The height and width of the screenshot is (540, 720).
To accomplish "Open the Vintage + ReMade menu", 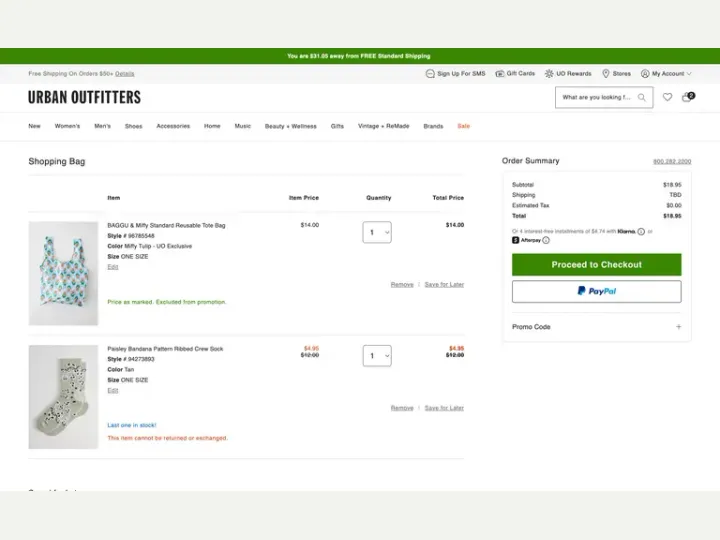I will click(383, 126).
